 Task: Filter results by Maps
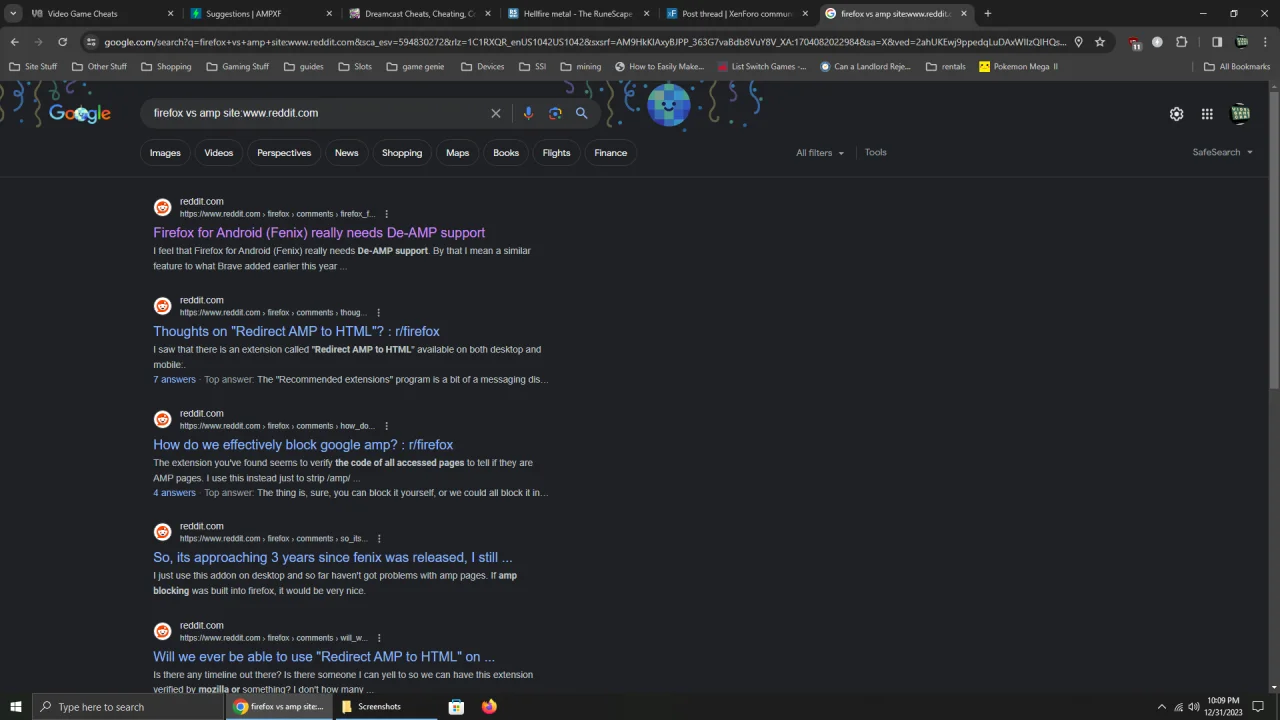point(457,153)
